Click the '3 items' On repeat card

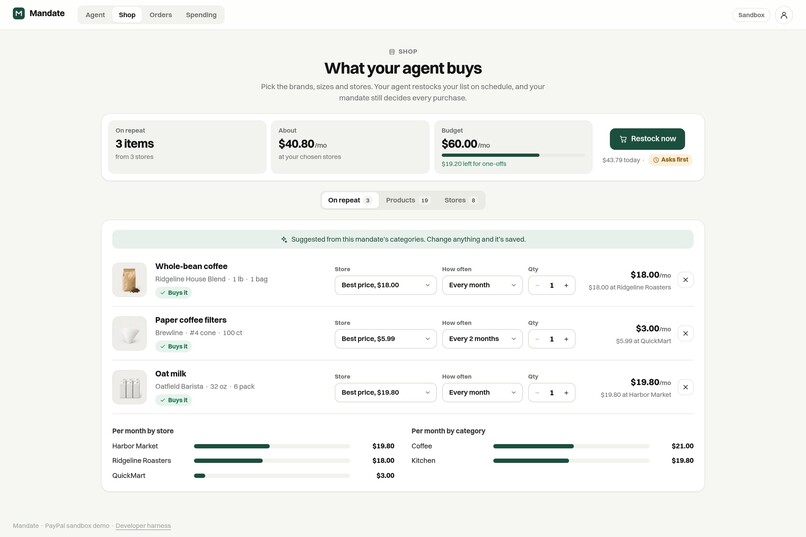tap(187, 146)
